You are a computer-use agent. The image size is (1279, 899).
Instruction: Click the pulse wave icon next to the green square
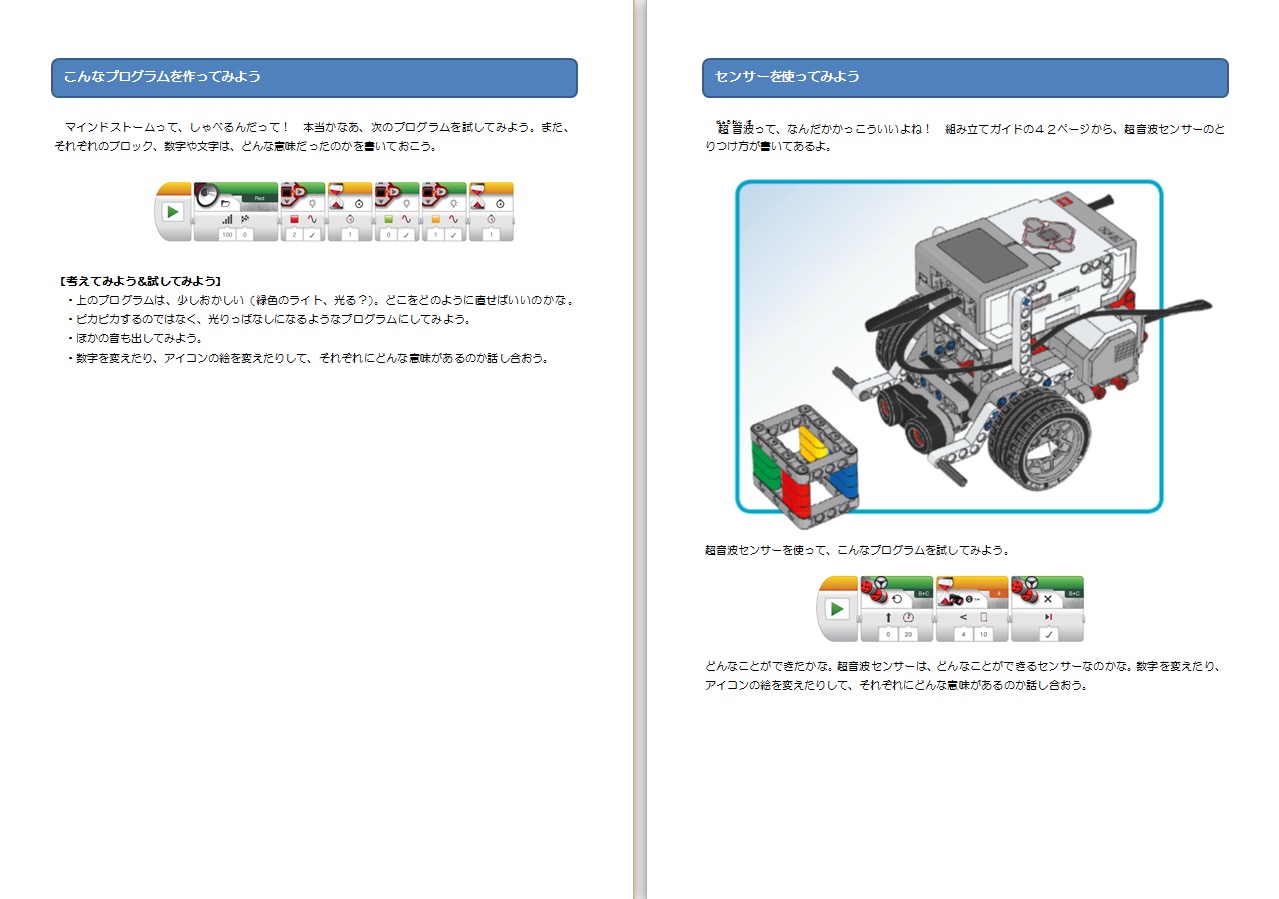406,219
